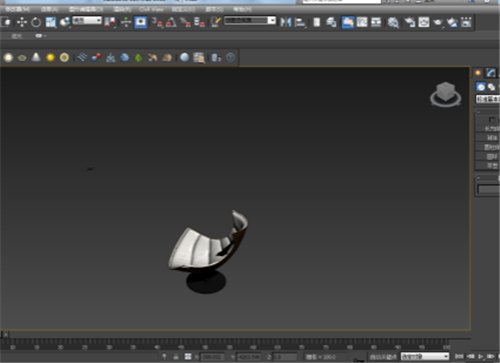The image size is (500, 363).
Task: Toggle the Spinner Snap button
Action: tap(199, 22)
